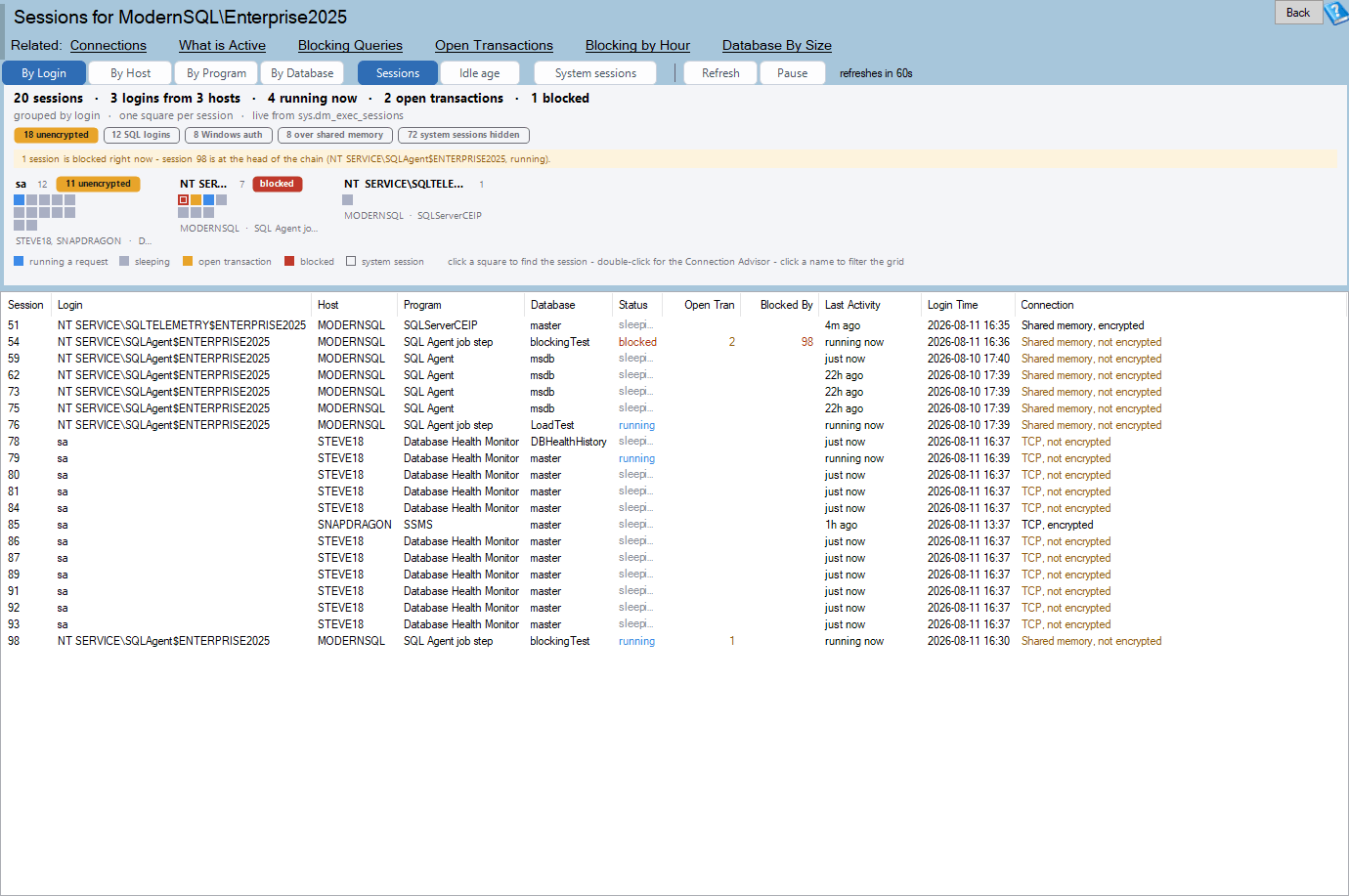Toggle the 8 Windows auth filter chip

pos(228,135)
